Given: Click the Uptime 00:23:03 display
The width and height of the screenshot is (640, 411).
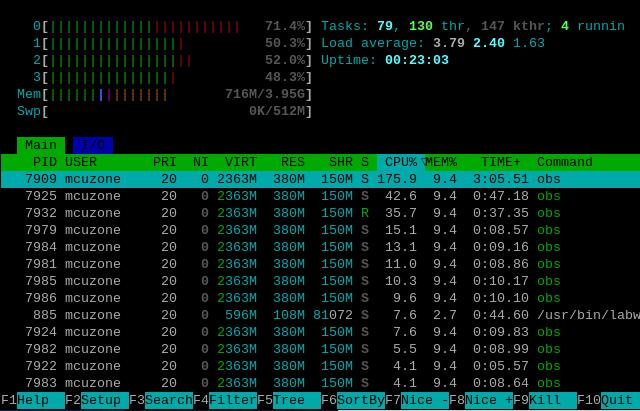Looking at the screenshot, I should pyautogui.click(x=385, y=60).
